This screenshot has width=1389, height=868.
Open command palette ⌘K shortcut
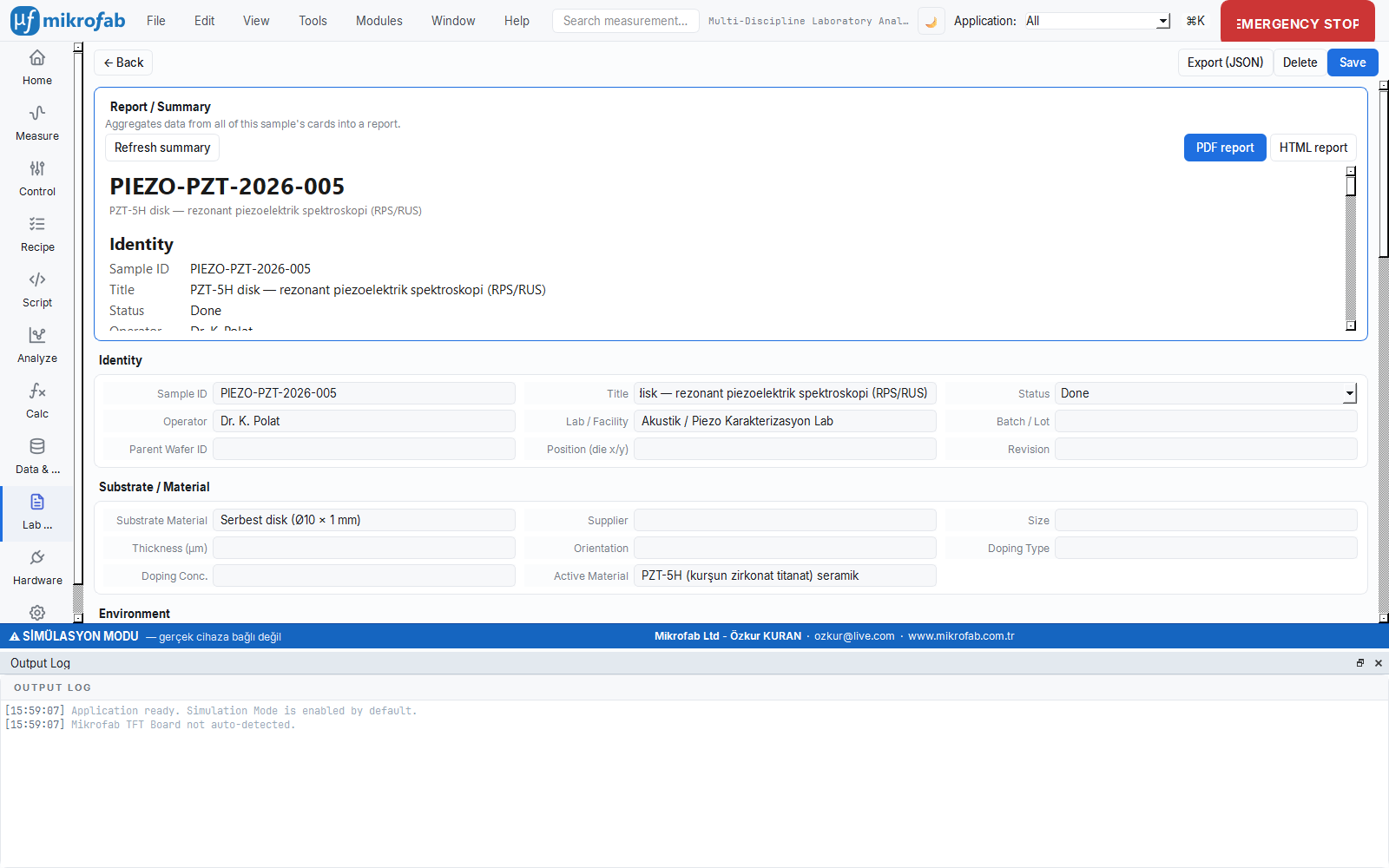click(x=1195, y=21)
